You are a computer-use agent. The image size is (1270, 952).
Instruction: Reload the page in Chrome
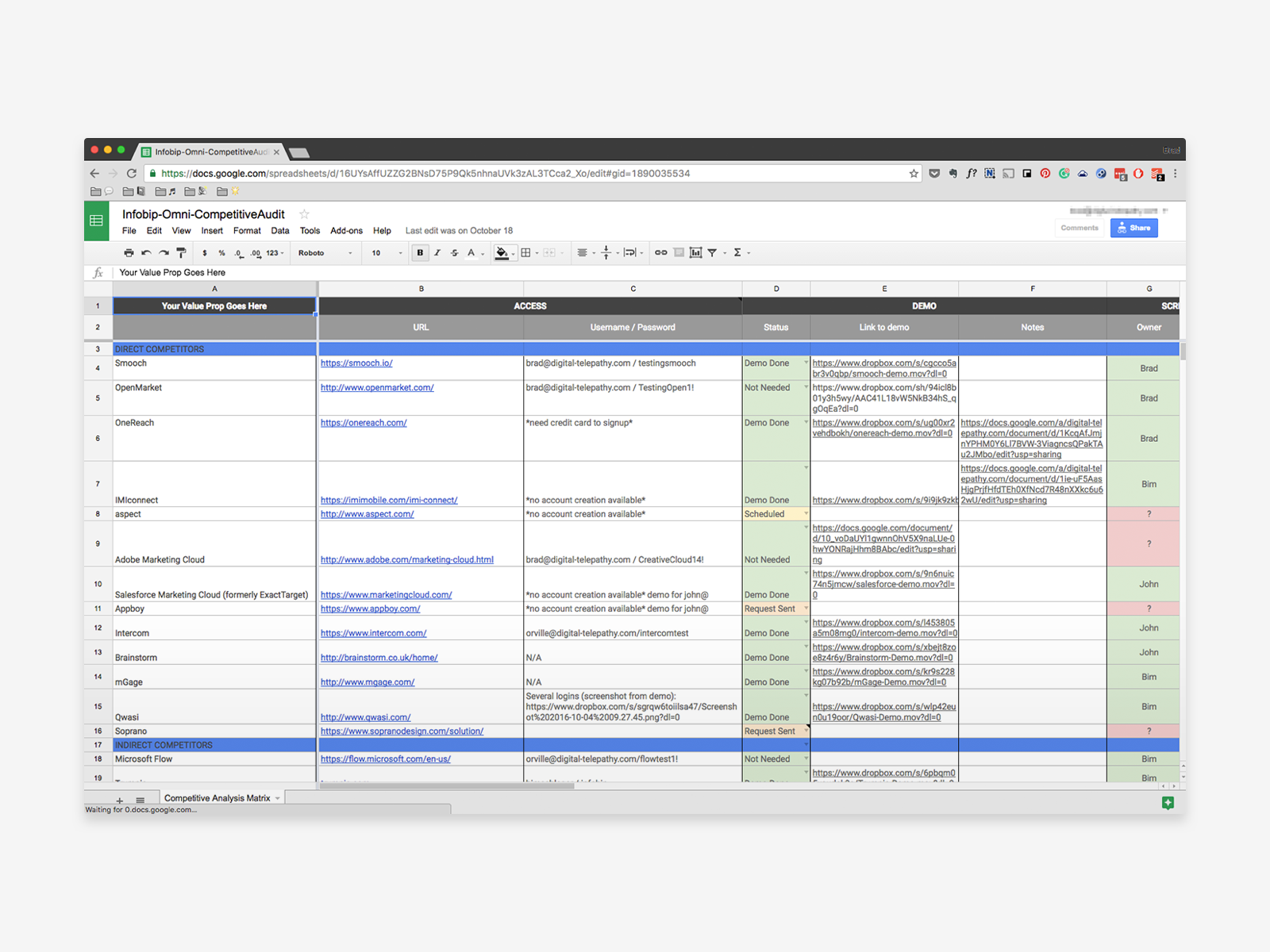(x=132, y=173)
